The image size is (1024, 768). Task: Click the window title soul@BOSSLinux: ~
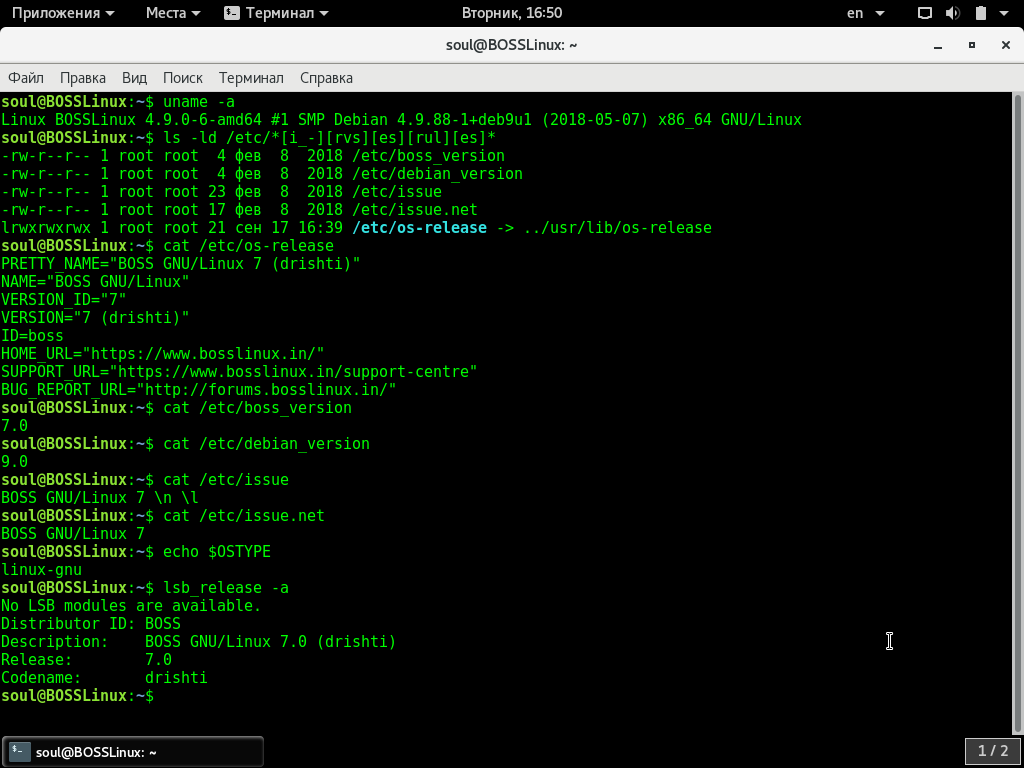point(511,45)
